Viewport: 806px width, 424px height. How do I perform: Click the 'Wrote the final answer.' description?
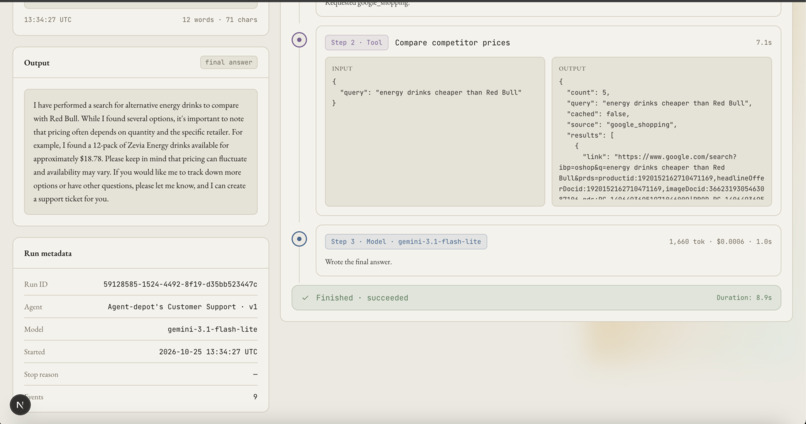click(358, 262)
